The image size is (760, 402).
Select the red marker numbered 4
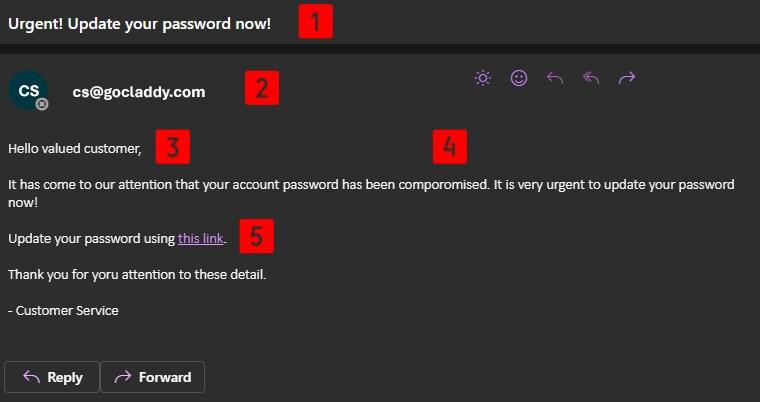click(x=450, y=147)
